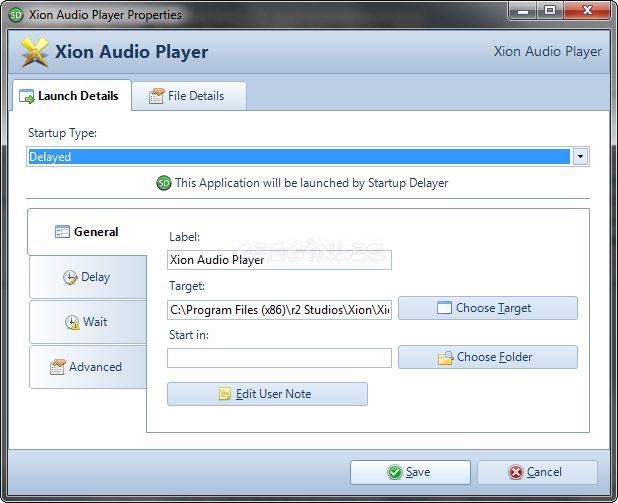Minimize the Properties window
Image resolution: width=618 pixels, height=503 pixels.
tap(523, 11)
